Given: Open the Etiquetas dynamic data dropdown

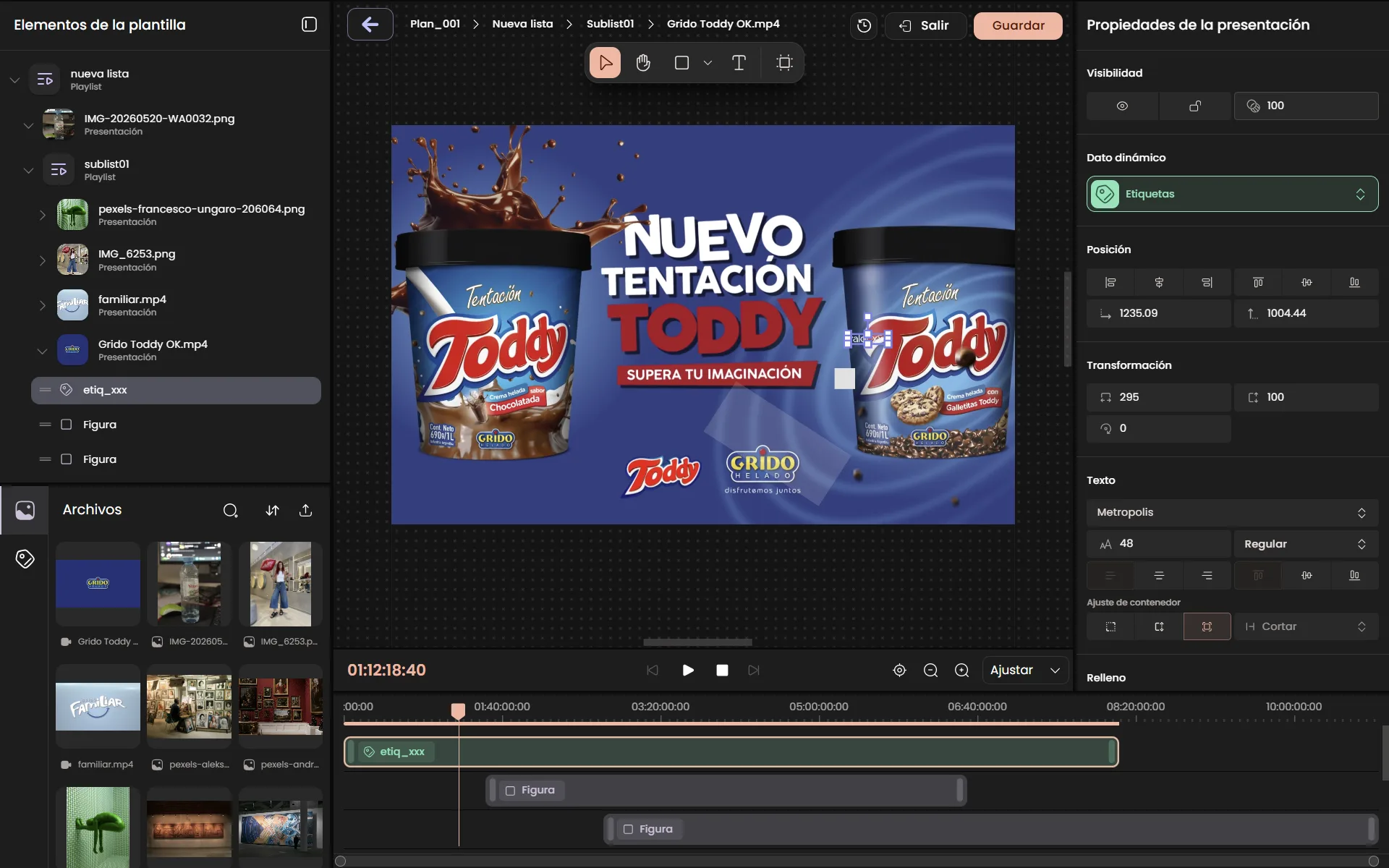Looking at the screenshot, I should tap(1232, 194).
